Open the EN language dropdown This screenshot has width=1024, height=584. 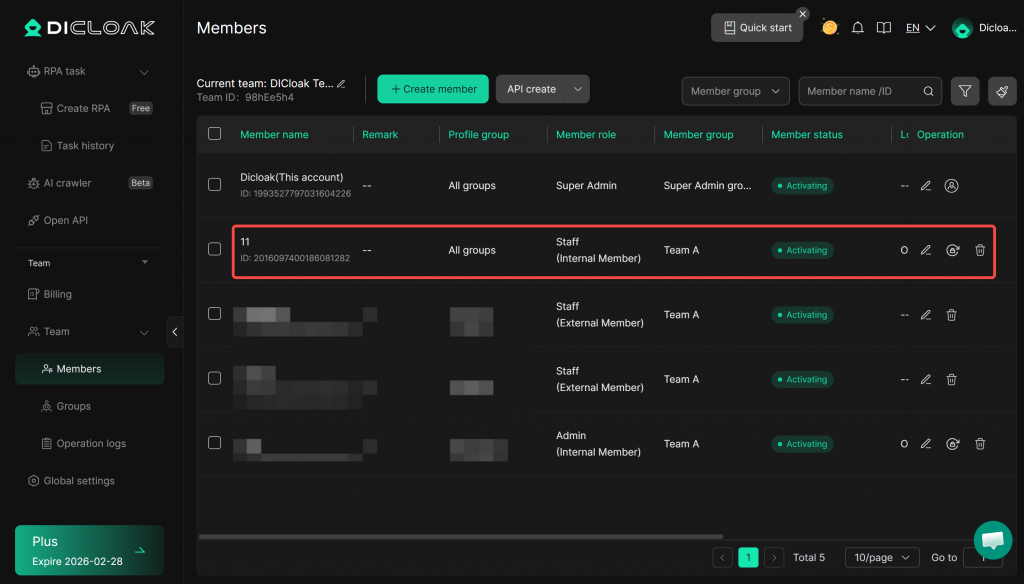point(920,28)
